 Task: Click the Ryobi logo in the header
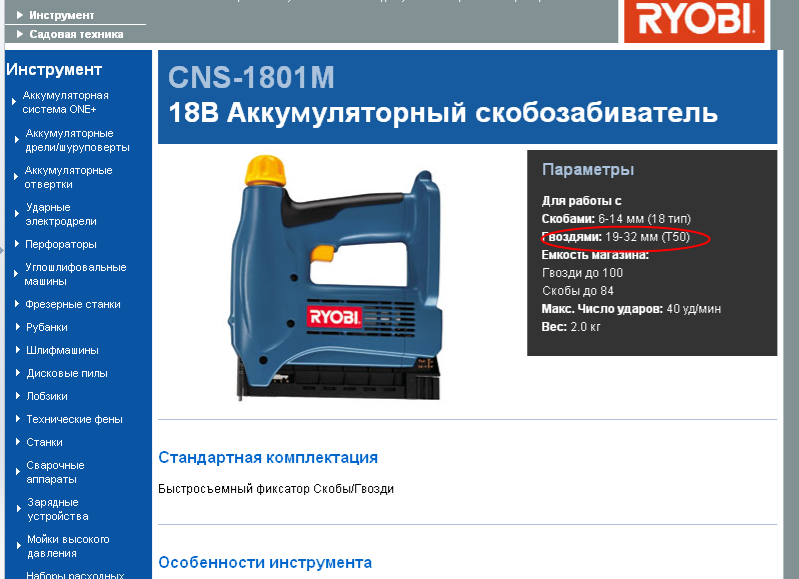694,21
